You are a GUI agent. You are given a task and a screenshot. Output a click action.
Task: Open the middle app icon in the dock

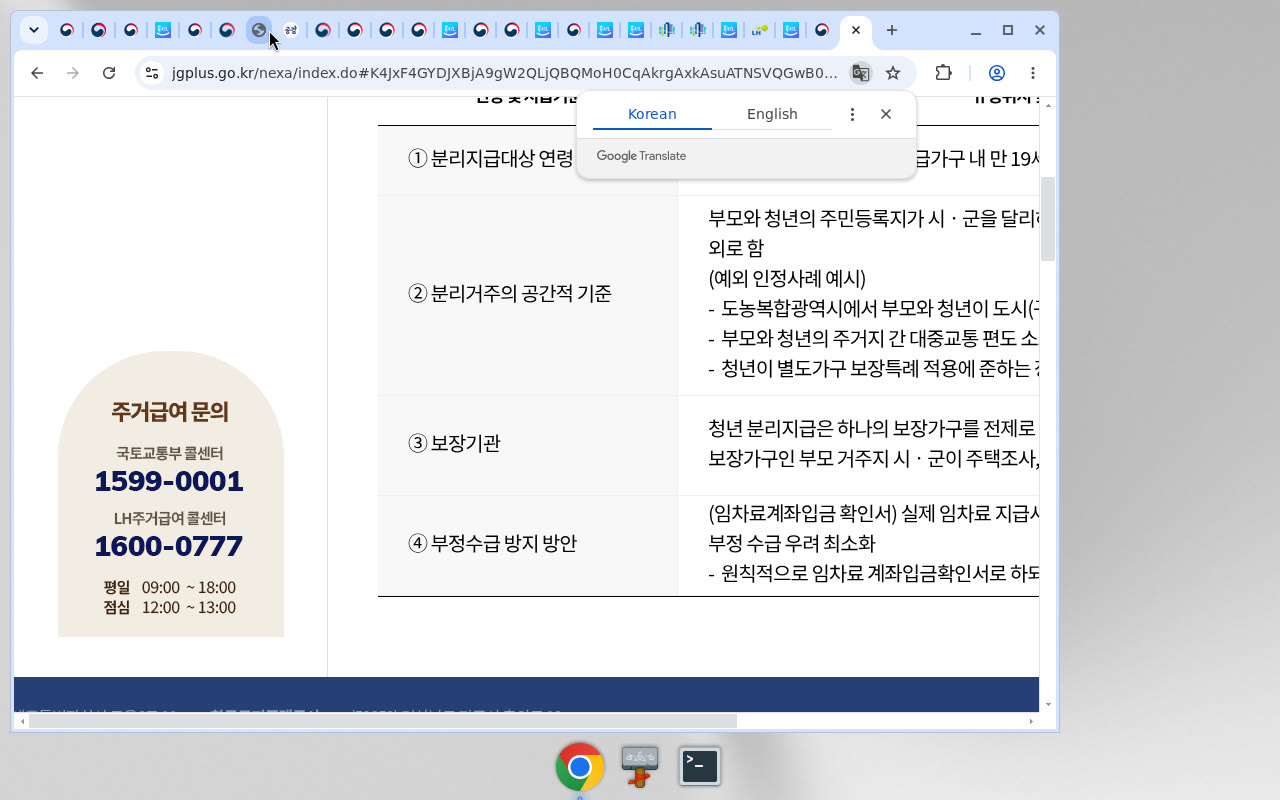point(640,767)
